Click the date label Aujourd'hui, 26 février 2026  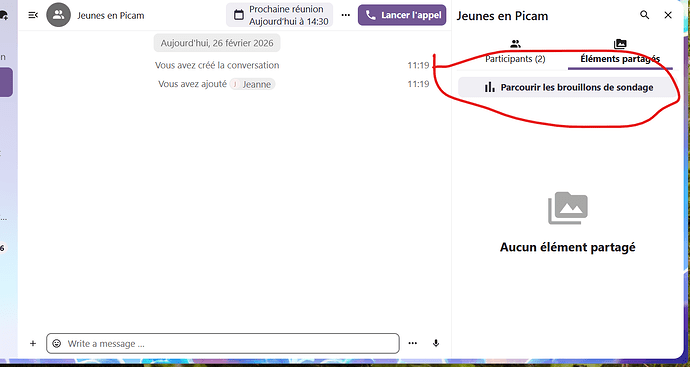click(x=217, y=43)
